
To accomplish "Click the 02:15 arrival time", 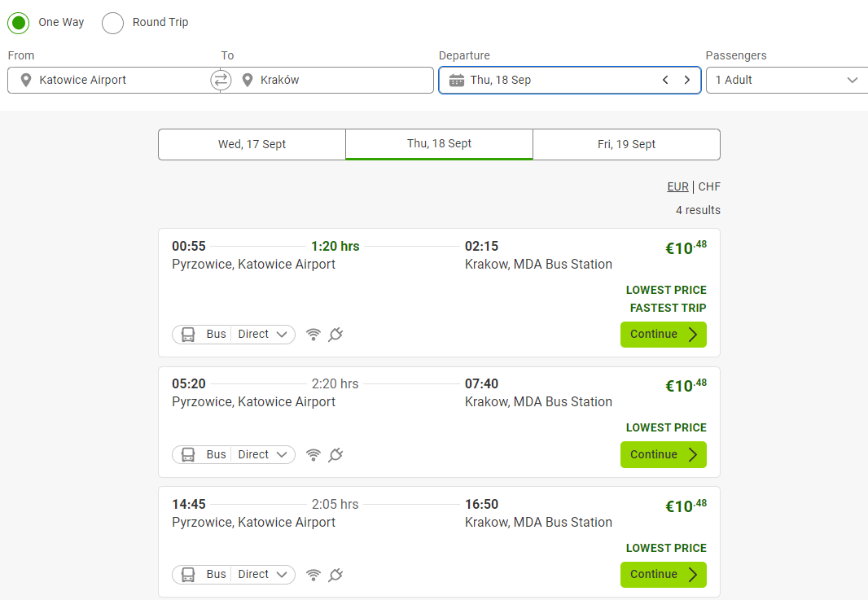I will tap(482, 246).
